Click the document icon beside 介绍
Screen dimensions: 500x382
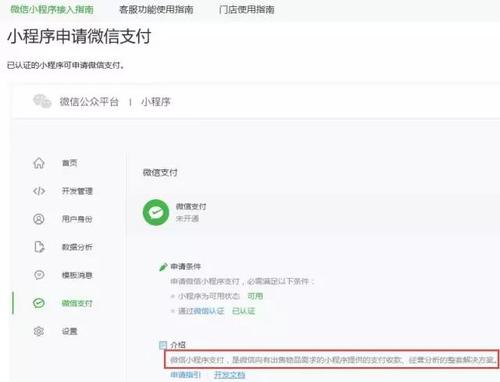tap(163, 345)
